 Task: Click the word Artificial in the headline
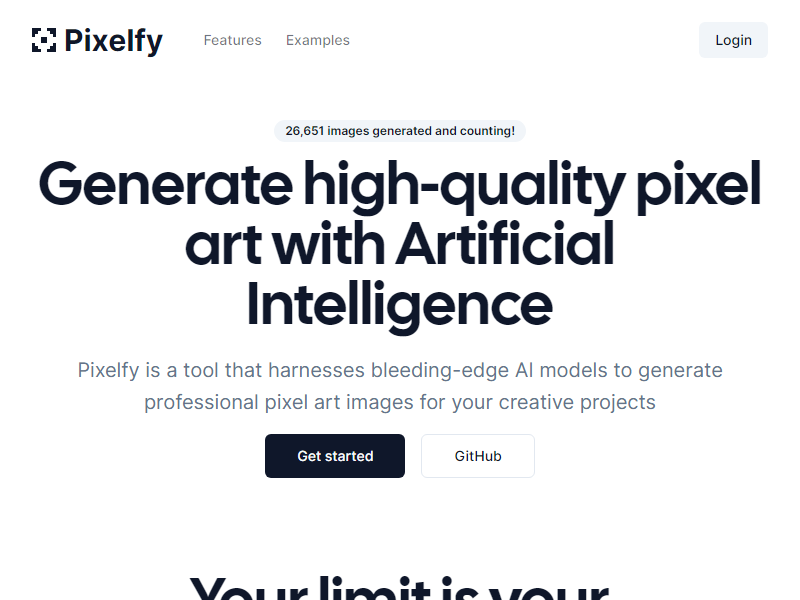[x=505, y=244]
